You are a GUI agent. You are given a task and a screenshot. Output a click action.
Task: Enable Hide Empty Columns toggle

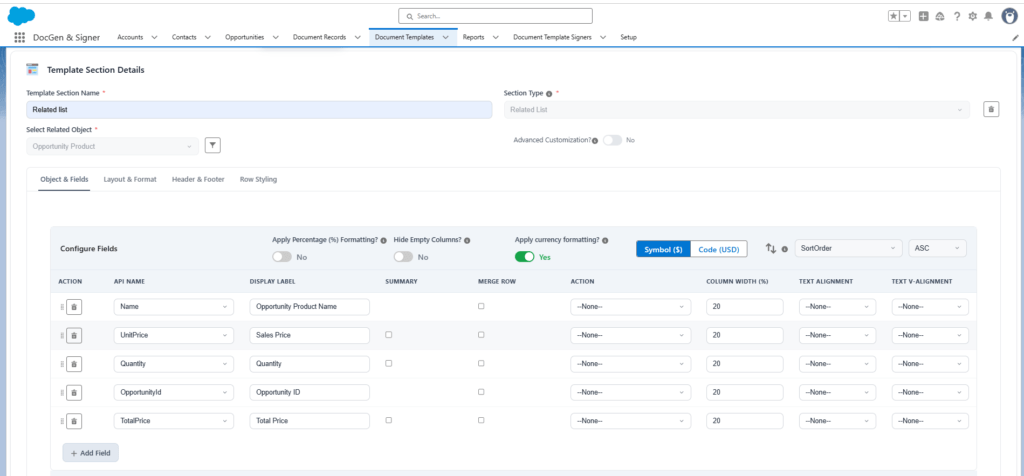[404, 257]
